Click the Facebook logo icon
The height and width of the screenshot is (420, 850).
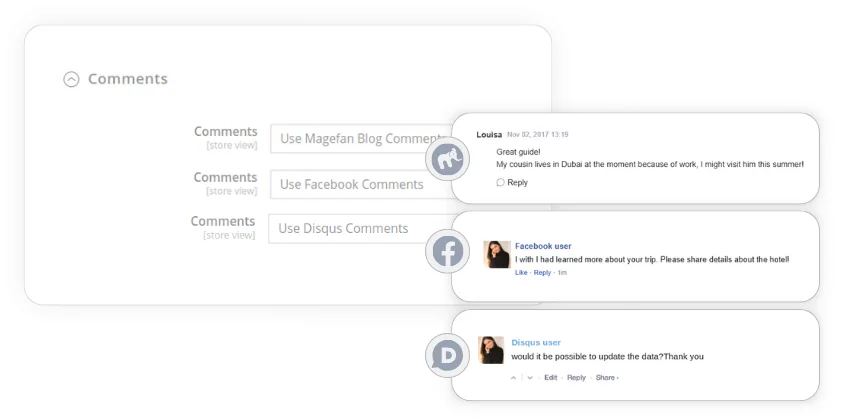447,251
